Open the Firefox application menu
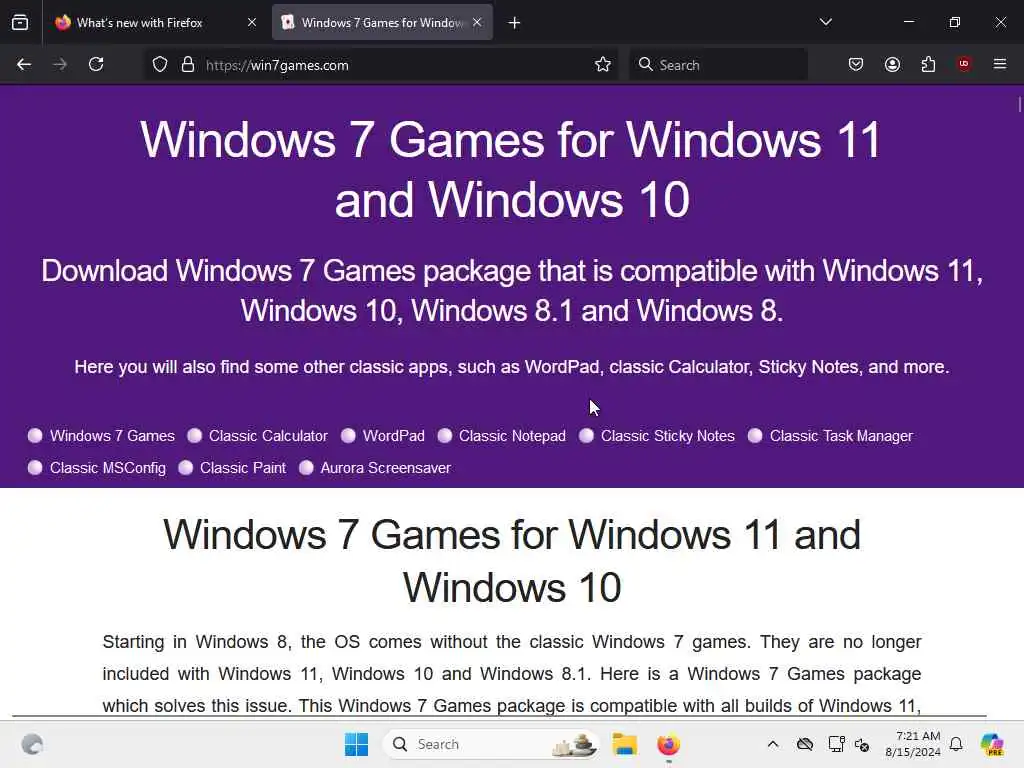Viewport: 1024px width, 768px height. pyautogui.click(x=1000, y=64)
